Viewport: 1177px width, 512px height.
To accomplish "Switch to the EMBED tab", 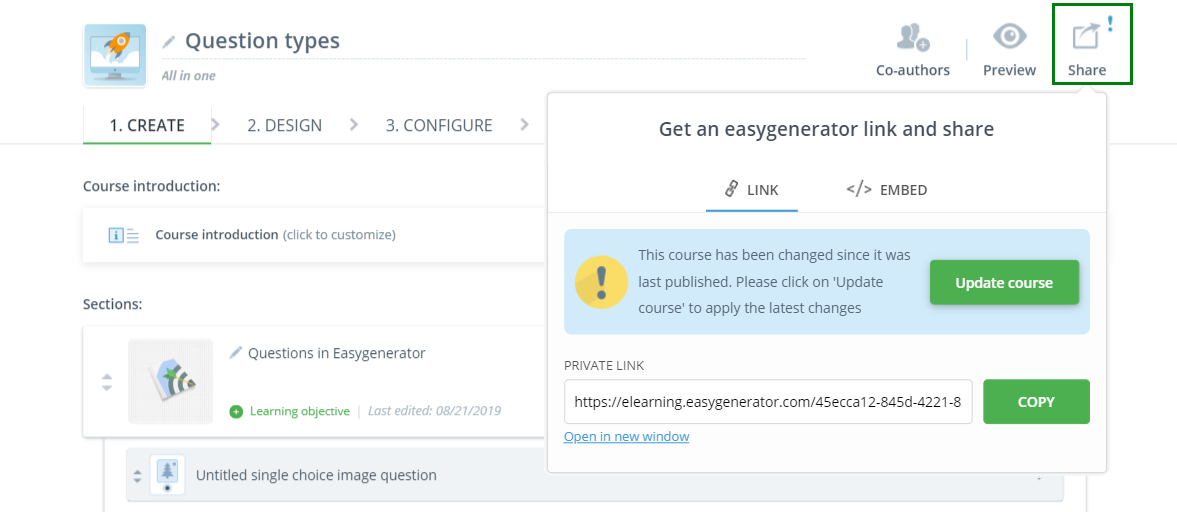I will (886, 190).
